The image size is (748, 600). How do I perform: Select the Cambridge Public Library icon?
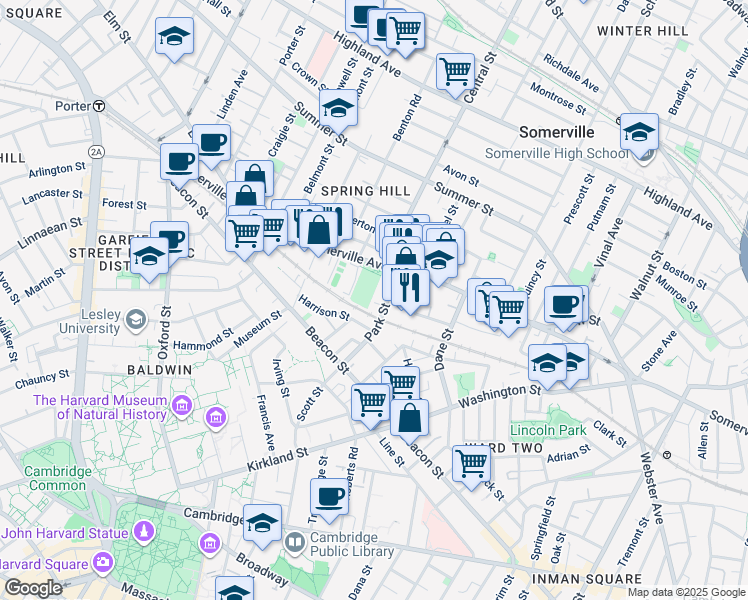(294, 543)
